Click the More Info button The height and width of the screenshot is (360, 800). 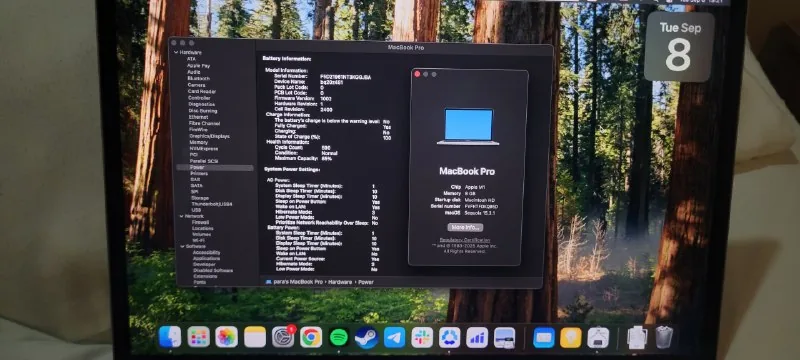[x=465, y=227]
